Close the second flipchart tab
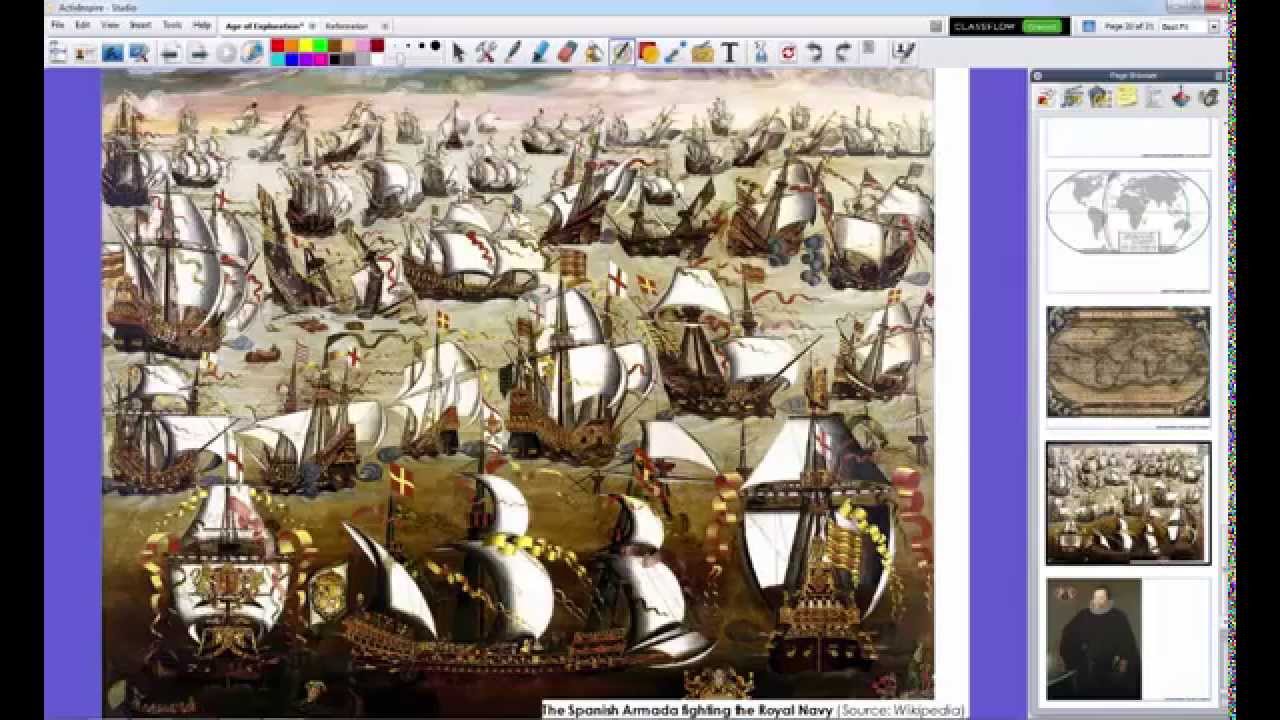The width and height of the screenshot is (1280, 720). click(385, 25)
